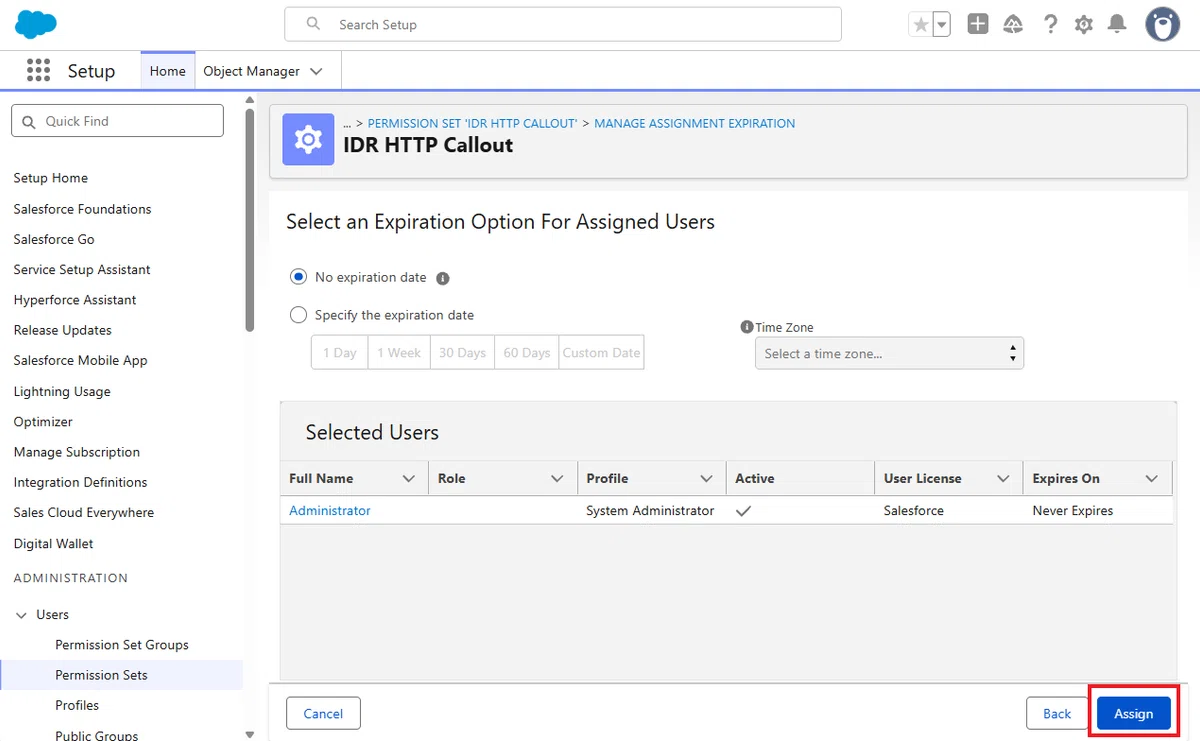Open Salesforce Foundations in sidebar
1200x741 pixels.
82,209
